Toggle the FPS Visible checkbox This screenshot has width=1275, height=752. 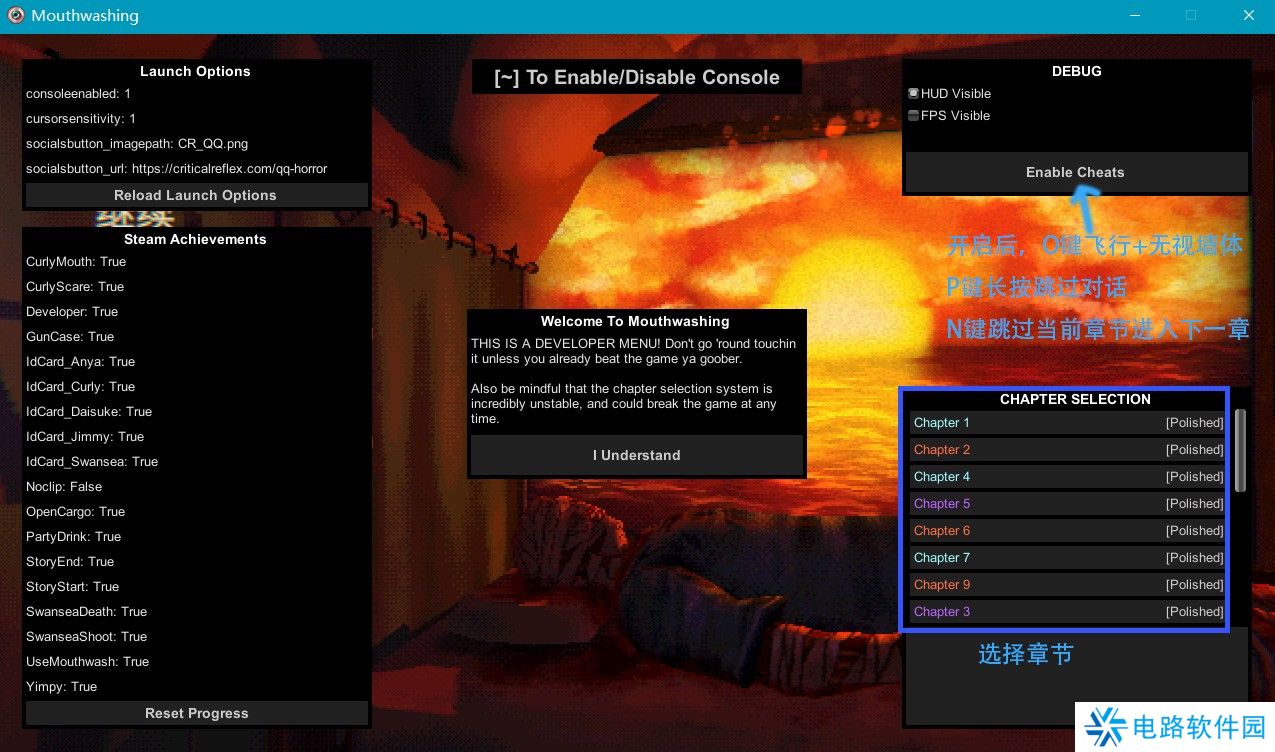pos(913,116)
